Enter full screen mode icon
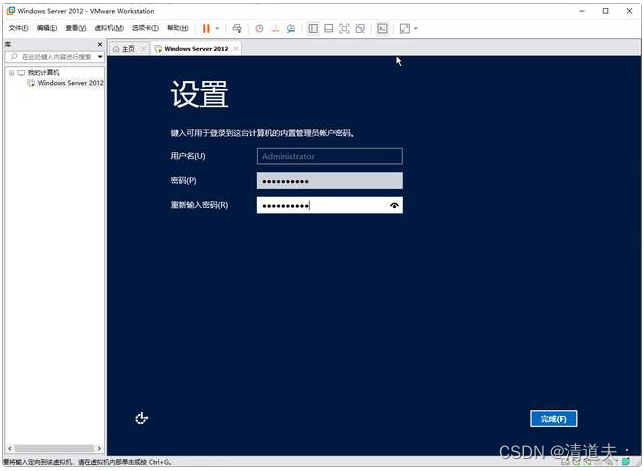Image resolution: width=644 pixels, height=471 pixels. 344,28
